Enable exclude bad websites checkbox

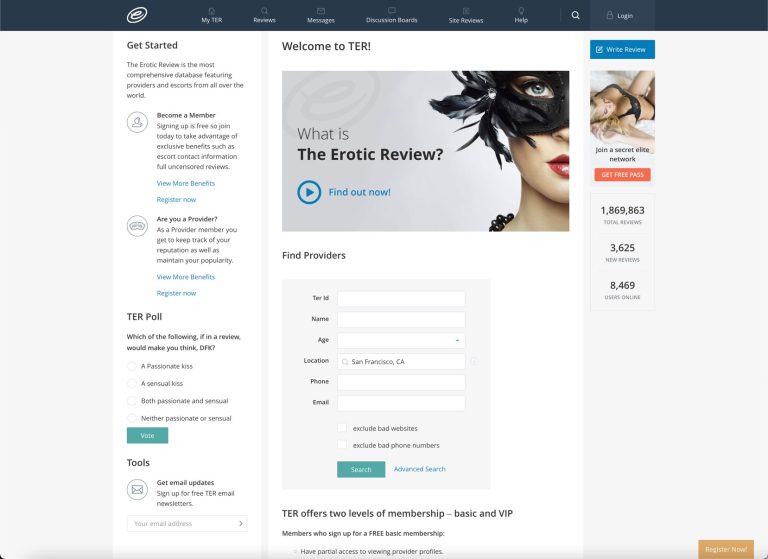(x=342, y=428)
